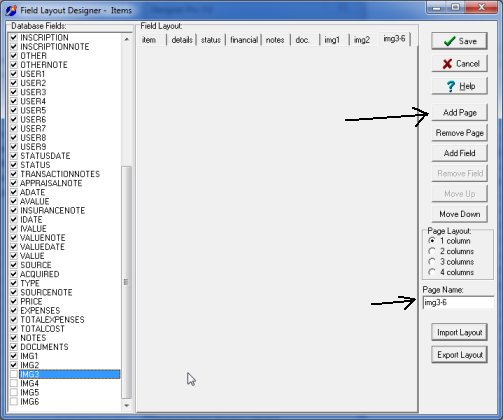
Task: Select the APPRAISALNOTE field name
Action: [x=51, y=183]
